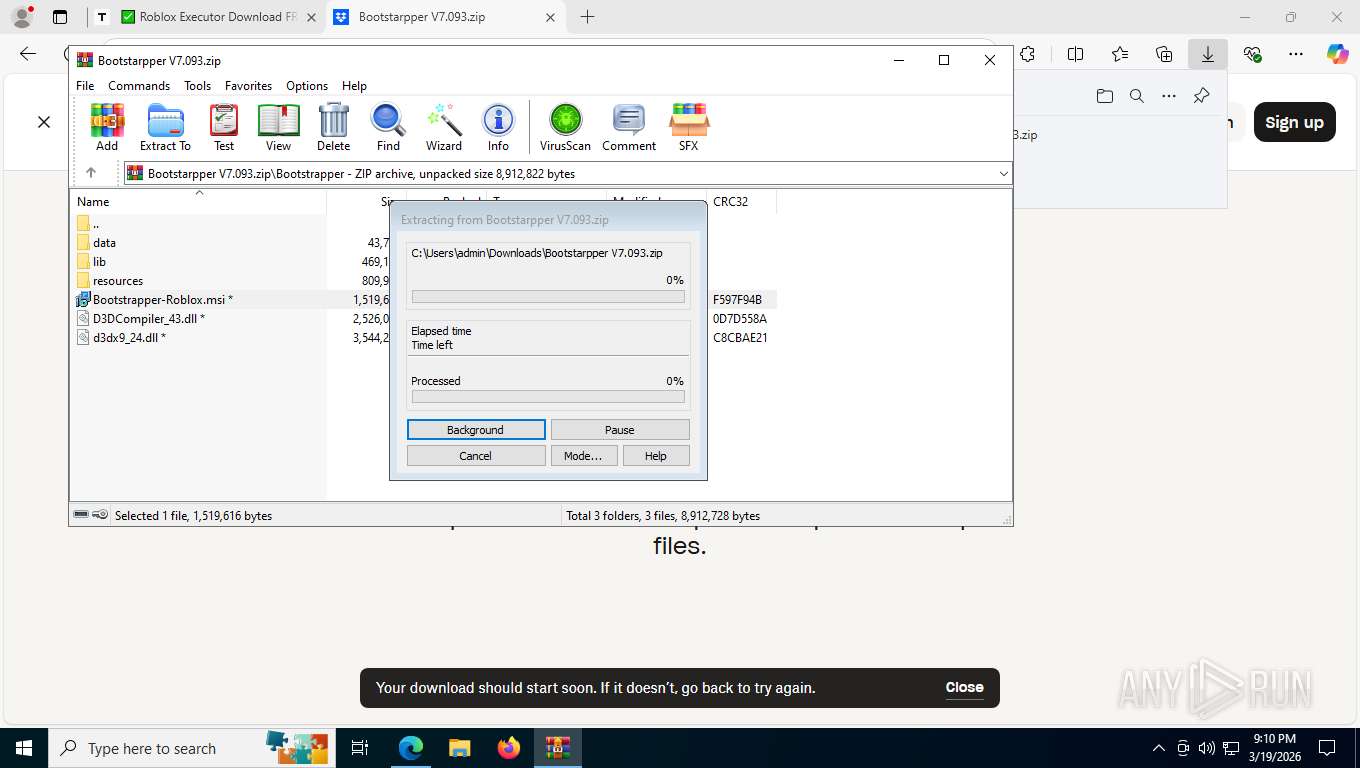Close the Dropbox page overlay with X

click(x=44, y=122)
